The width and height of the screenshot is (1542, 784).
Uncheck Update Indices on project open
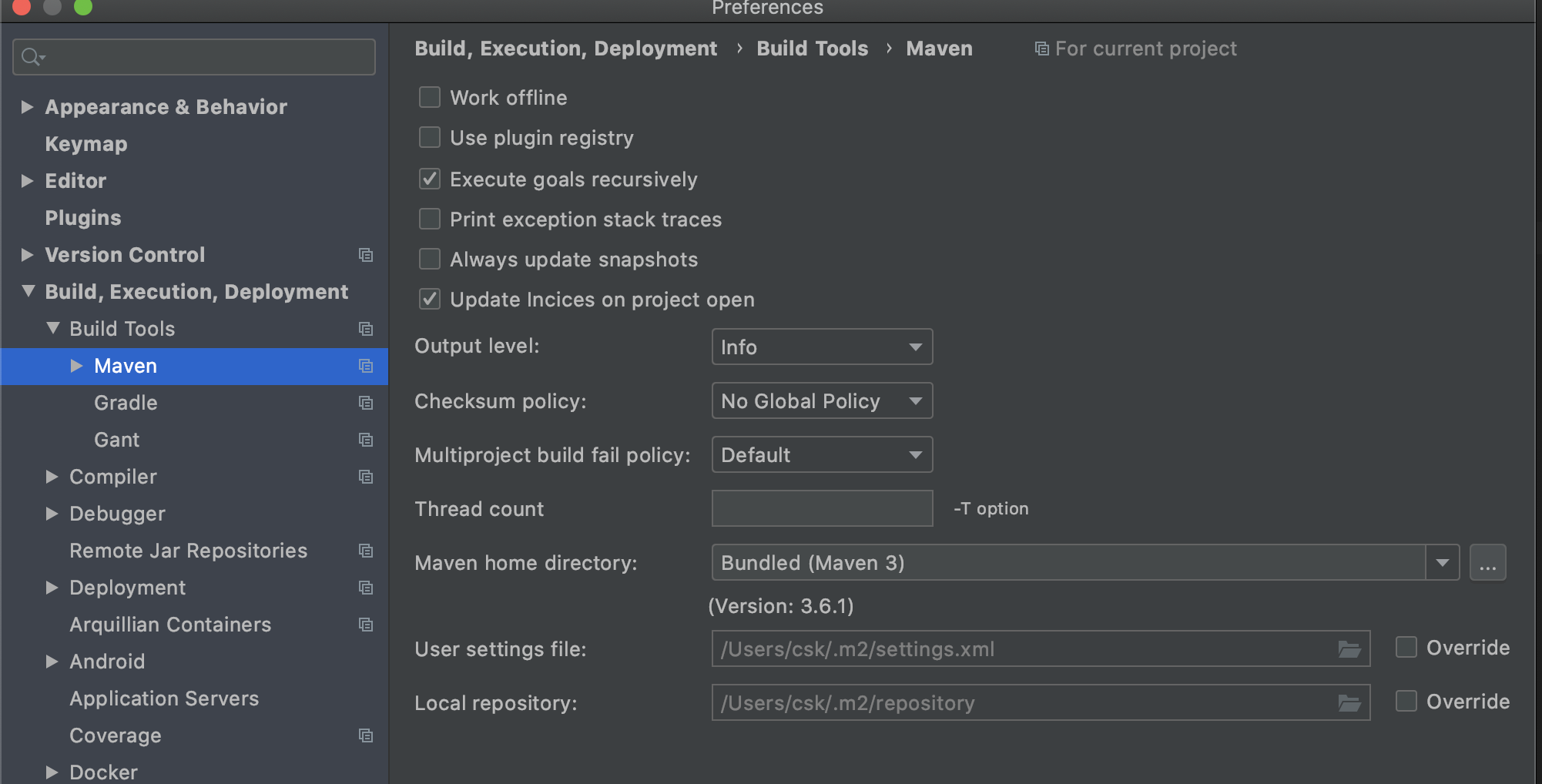pos(429,299)
